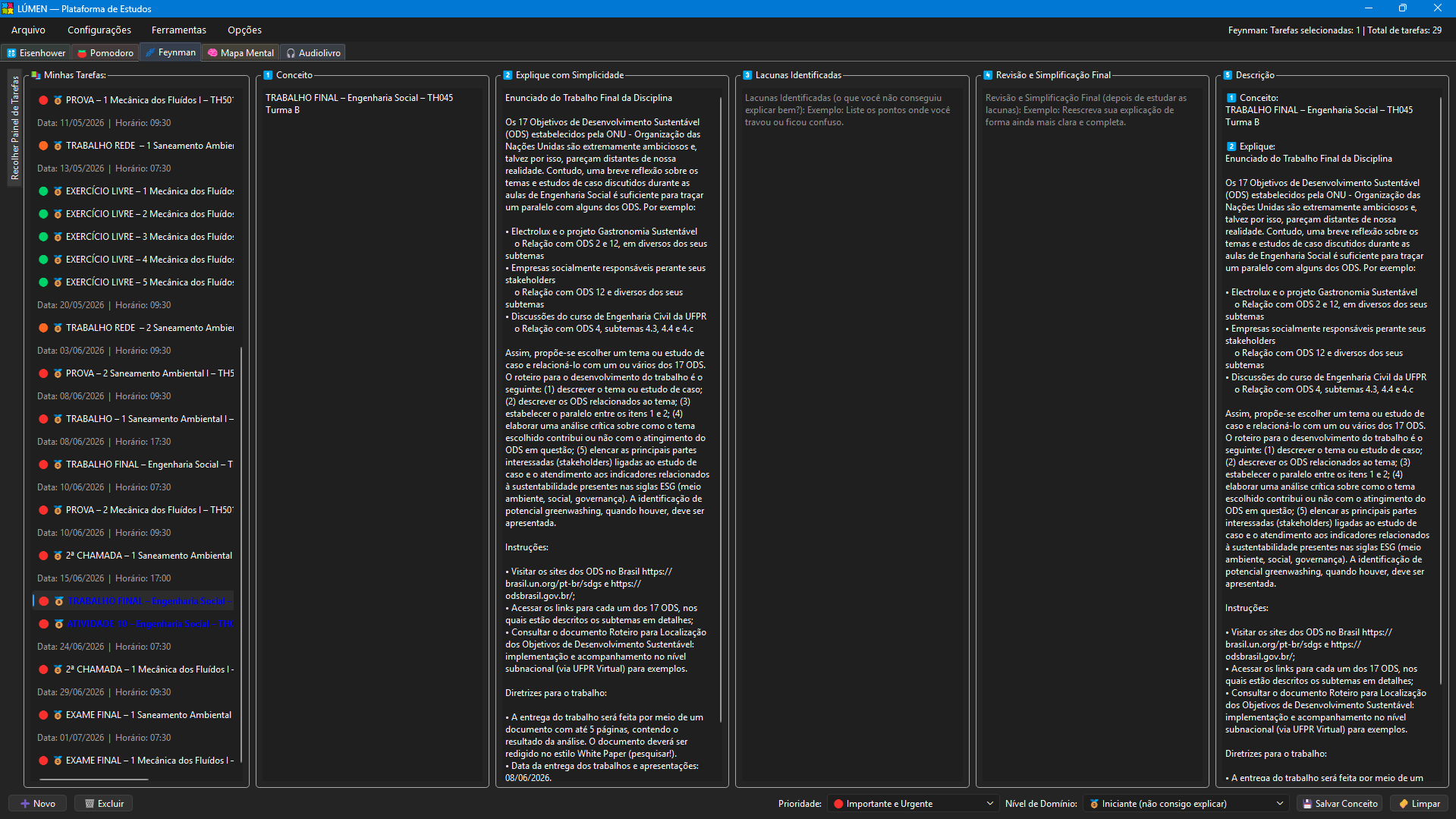The image size is (1456, 819).
Task: Open the Mapa Mental tab
Action: (x=241, y=52)
